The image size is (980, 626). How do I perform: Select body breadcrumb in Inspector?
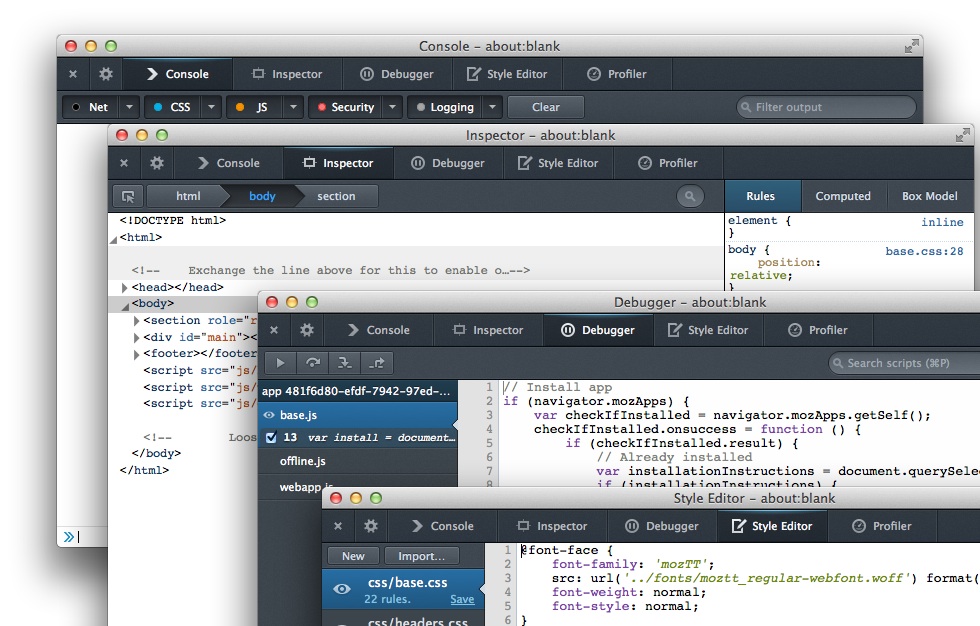[x=262, y=196]
